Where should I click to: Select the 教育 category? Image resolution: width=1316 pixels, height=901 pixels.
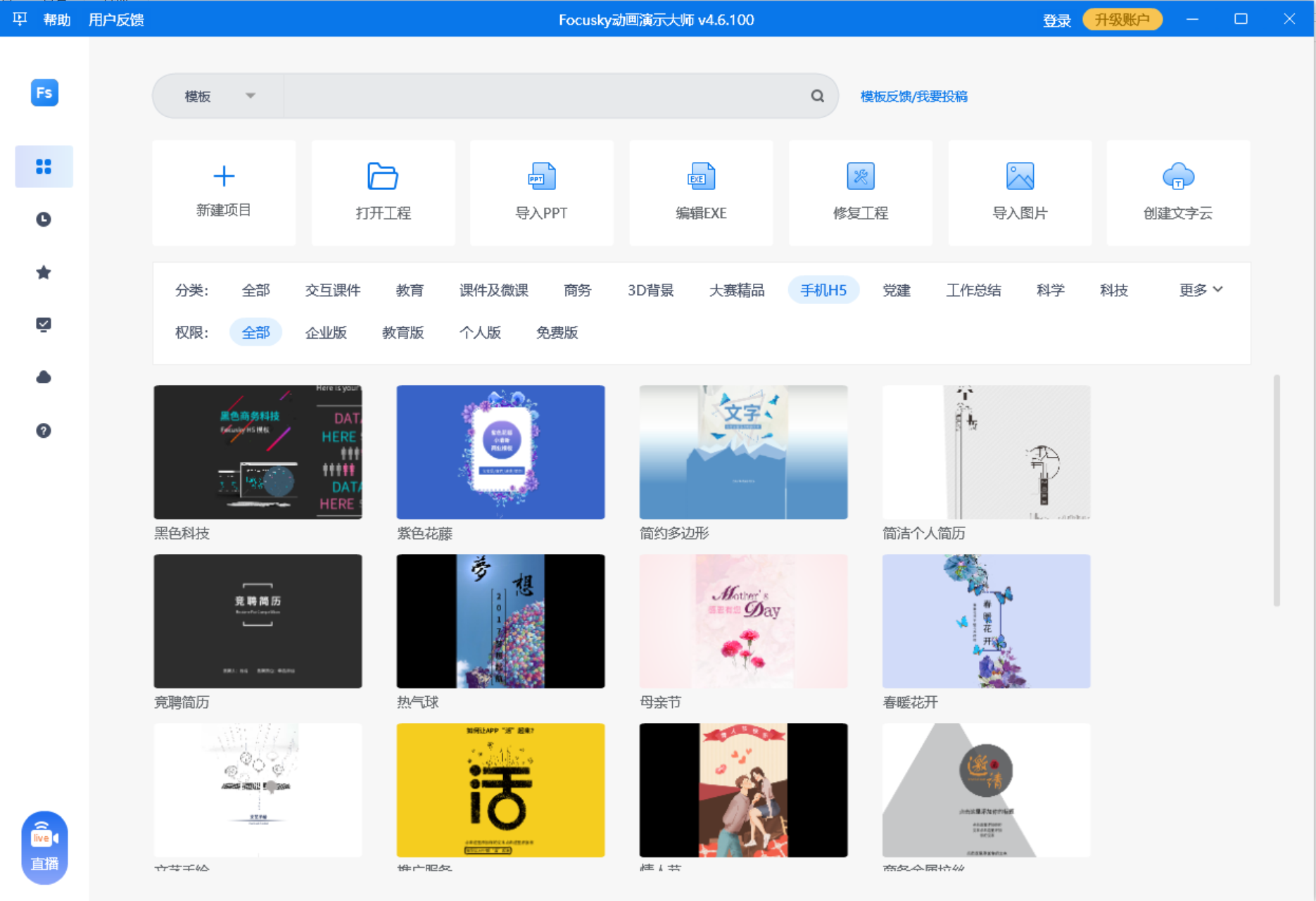click(410, 290)
